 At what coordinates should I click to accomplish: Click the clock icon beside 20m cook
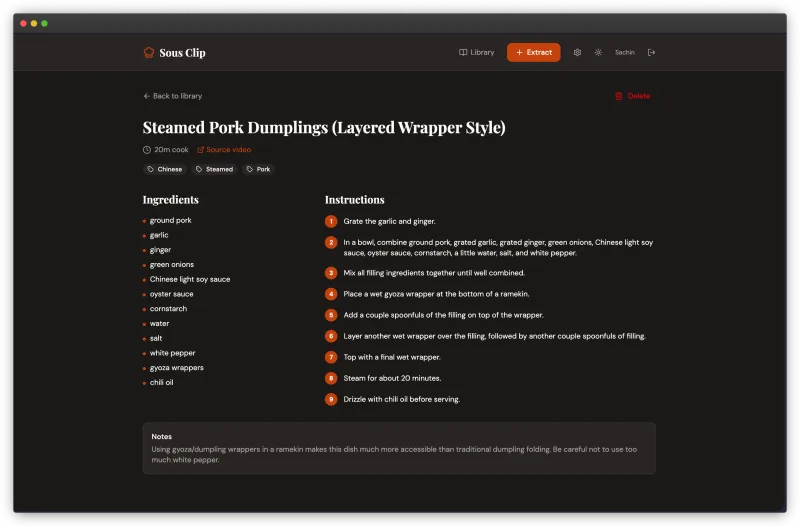147,149
